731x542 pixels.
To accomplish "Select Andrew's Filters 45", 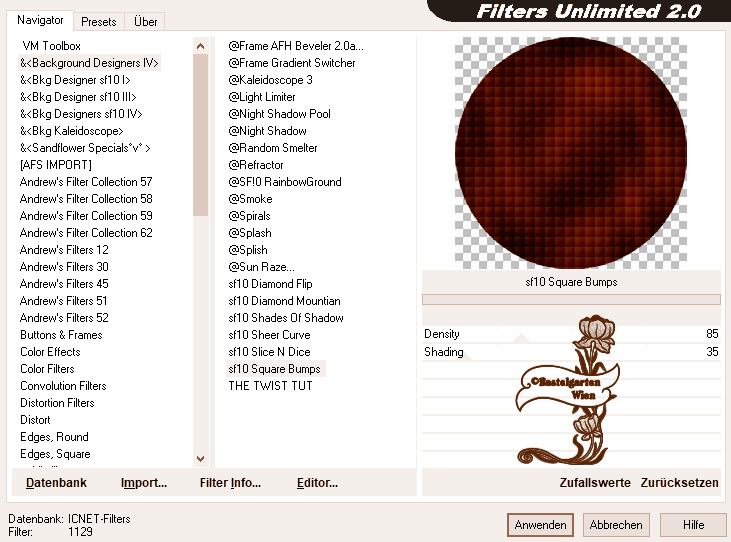I will tap(64, 284).
